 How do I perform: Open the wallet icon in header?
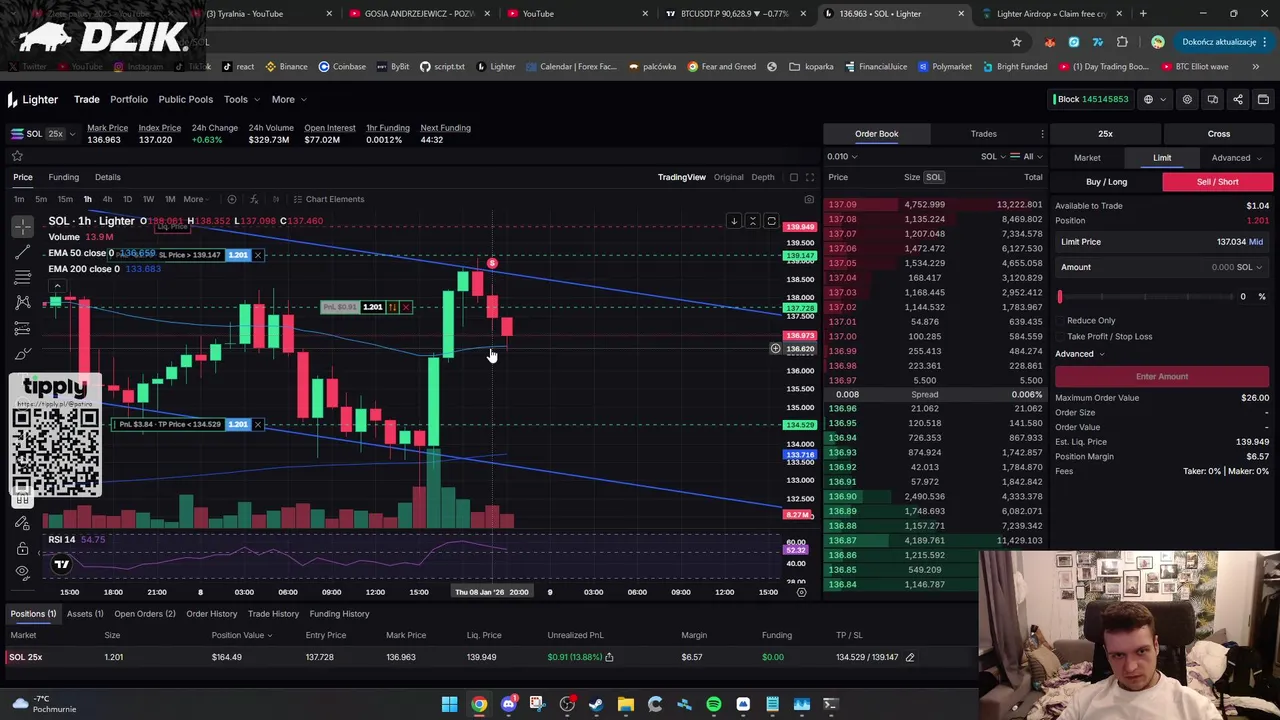point(1263,99)
